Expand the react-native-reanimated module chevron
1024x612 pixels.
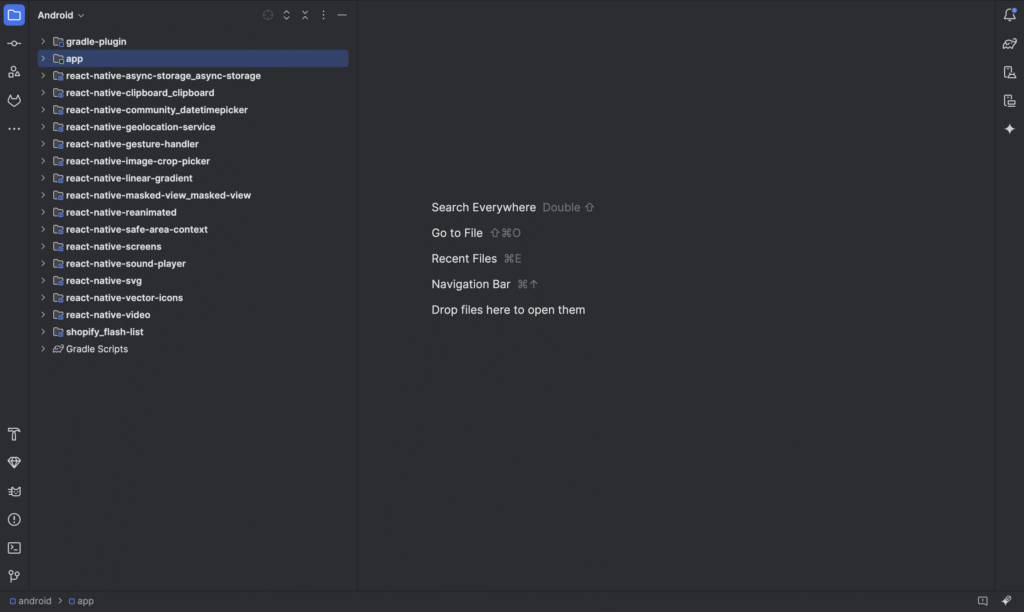(x=43, y=212)
